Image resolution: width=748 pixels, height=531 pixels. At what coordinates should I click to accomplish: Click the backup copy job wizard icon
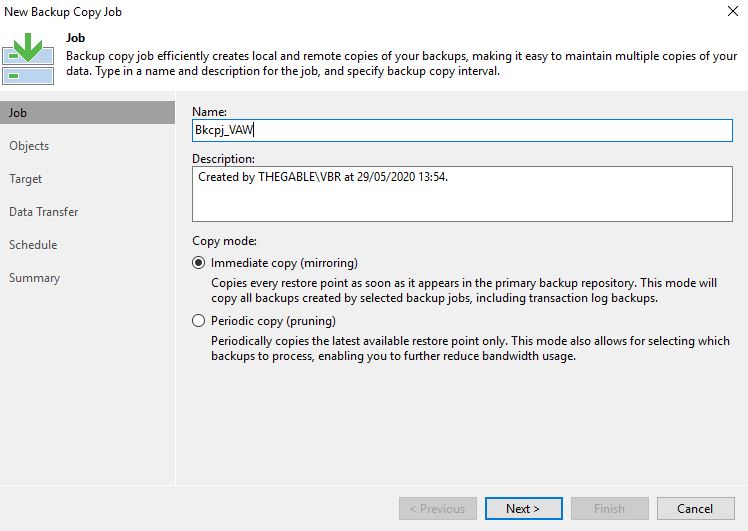[x=28, y=59]
